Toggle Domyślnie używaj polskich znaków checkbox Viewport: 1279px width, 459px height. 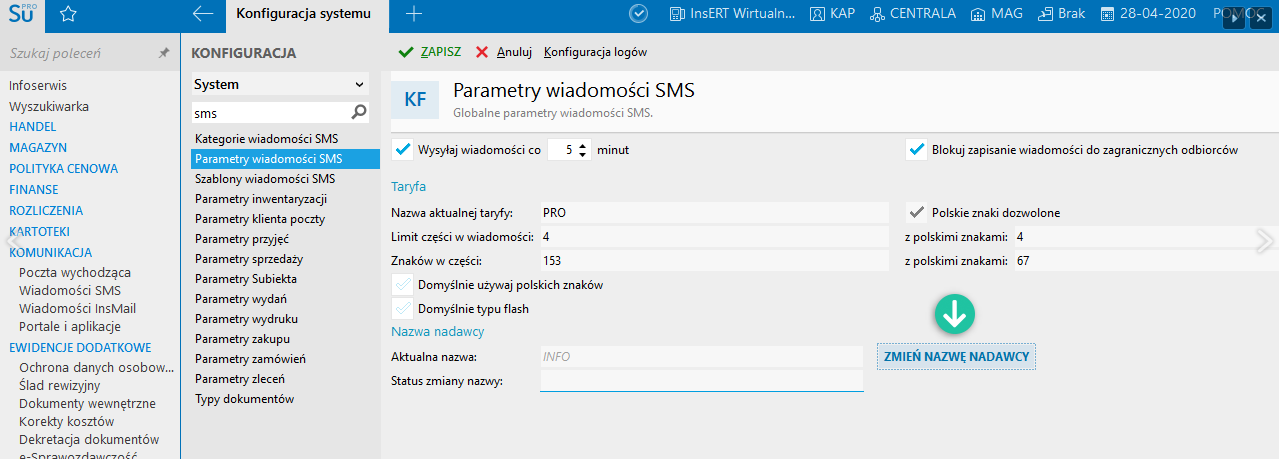pos(403,285)
